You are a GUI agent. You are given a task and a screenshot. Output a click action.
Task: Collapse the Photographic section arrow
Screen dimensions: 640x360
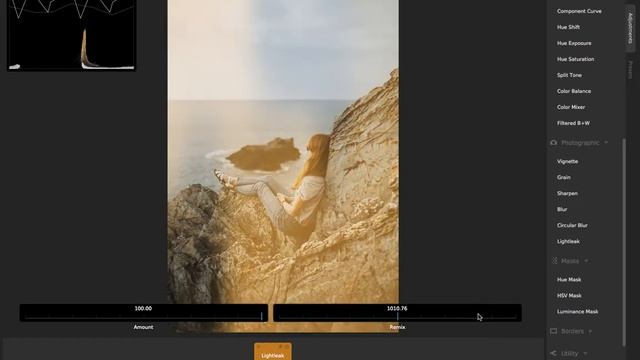pos(606,142)
